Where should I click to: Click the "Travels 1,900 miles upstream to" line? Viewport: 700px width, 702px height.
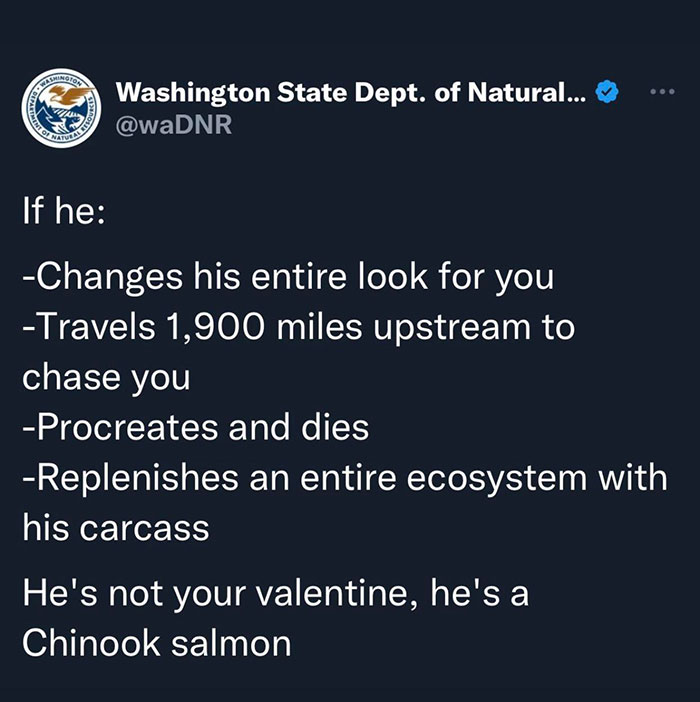point(299,328)
